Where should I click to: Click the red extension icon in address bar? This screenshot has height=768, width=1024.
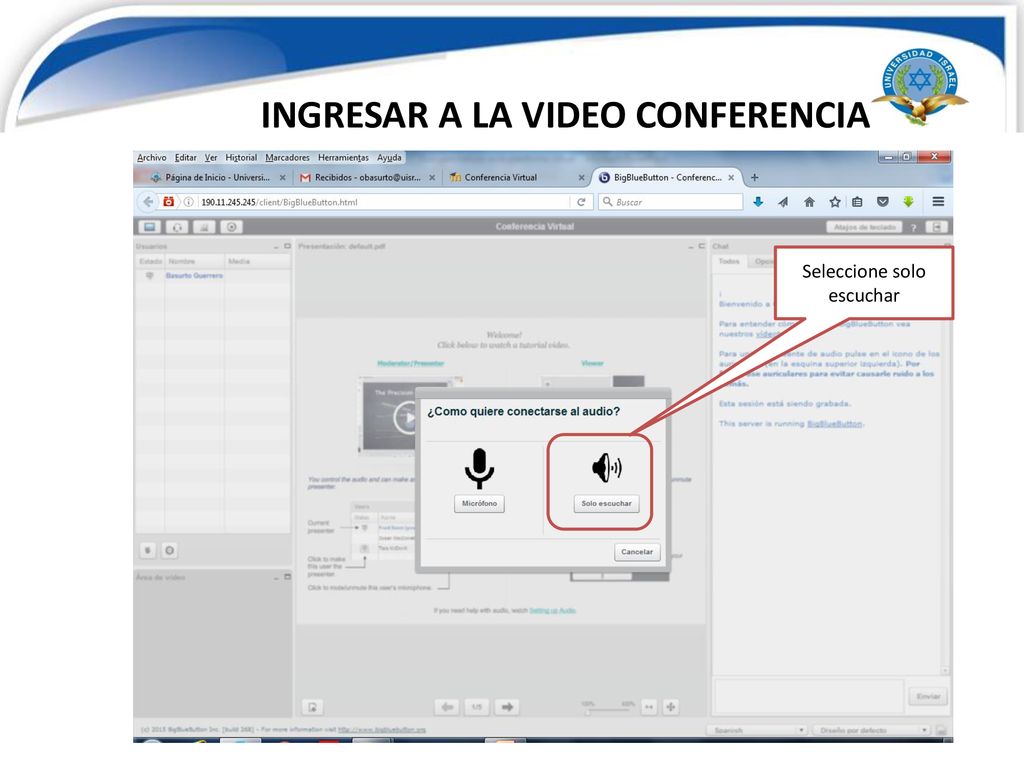168,202
